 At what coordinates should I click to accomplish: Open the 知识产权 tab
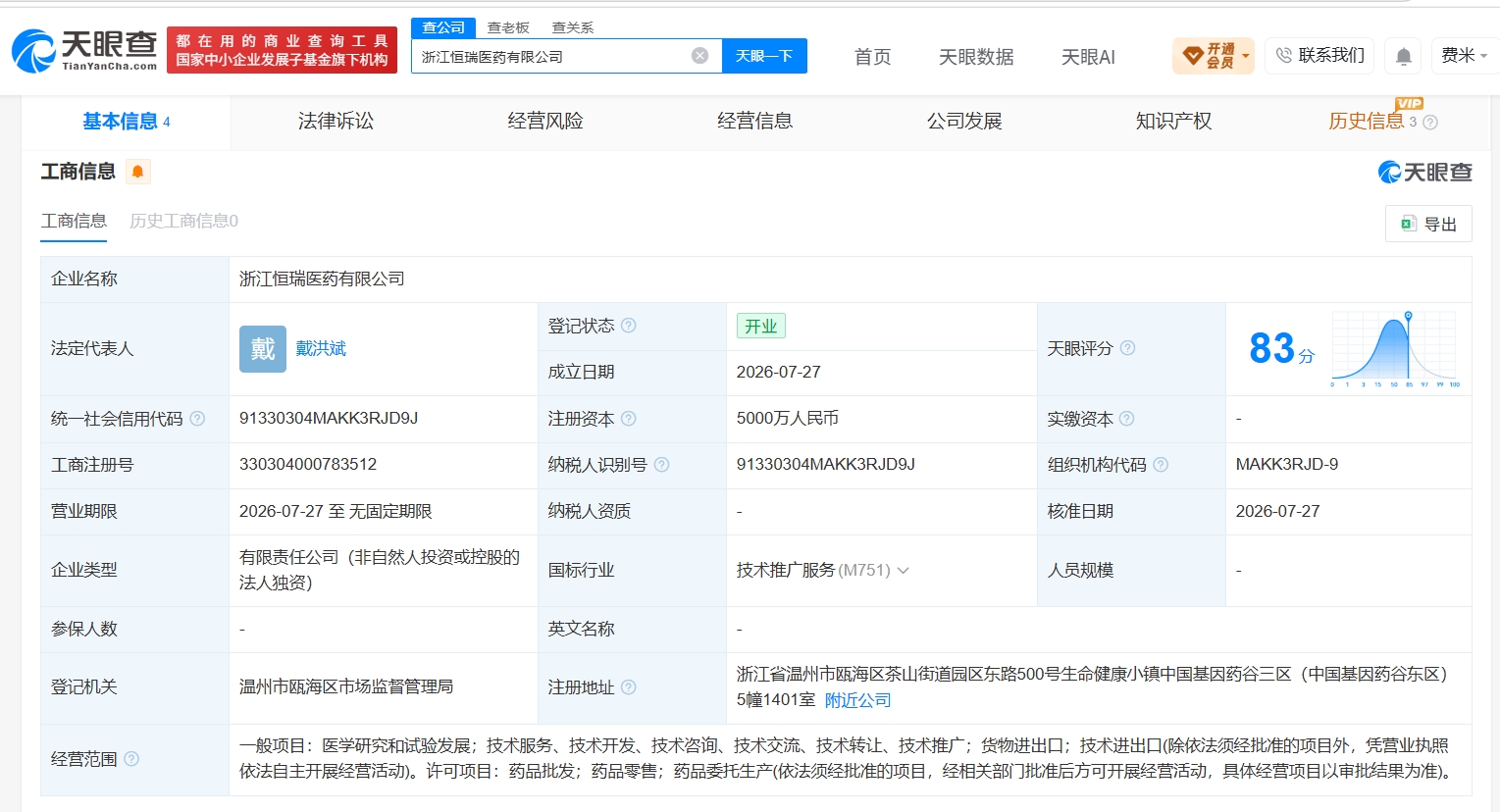click(1173, 122)
